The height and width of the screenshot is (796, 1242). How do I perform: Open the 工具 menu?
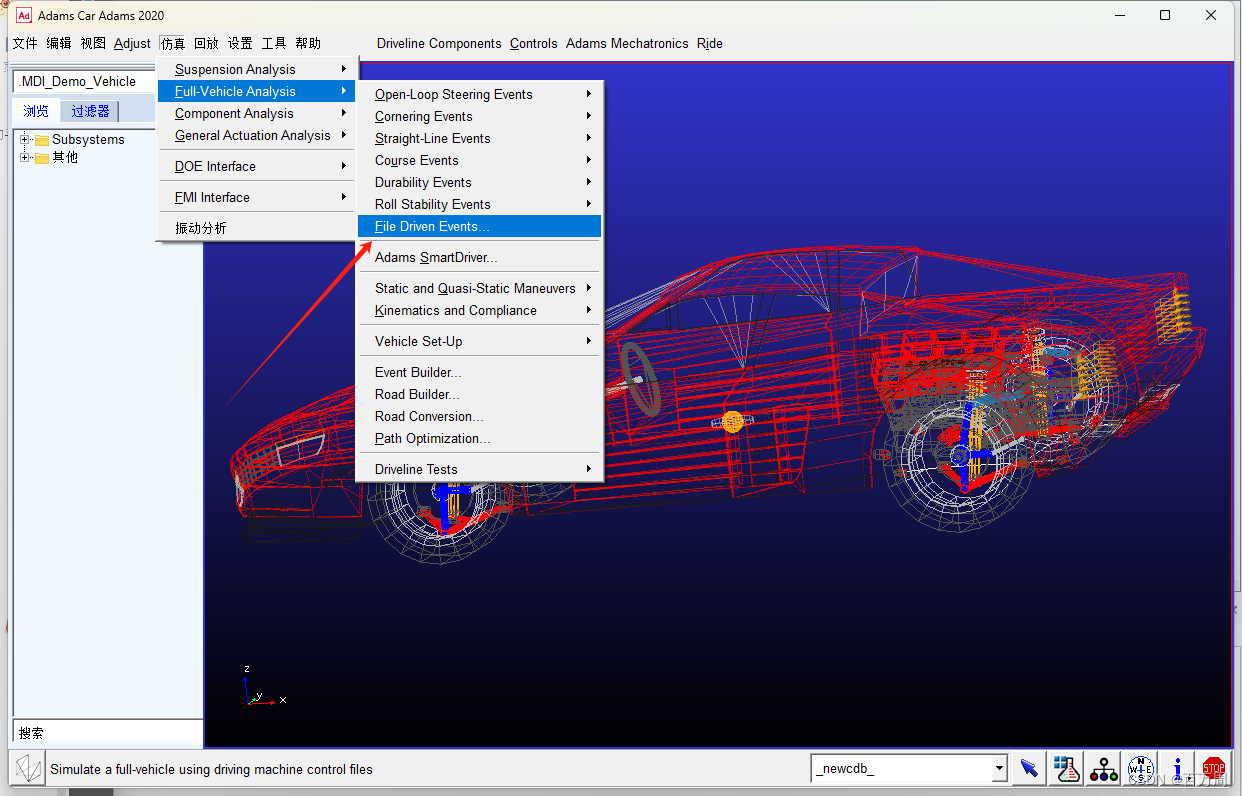pyautogui.click(x=274, y=43)
